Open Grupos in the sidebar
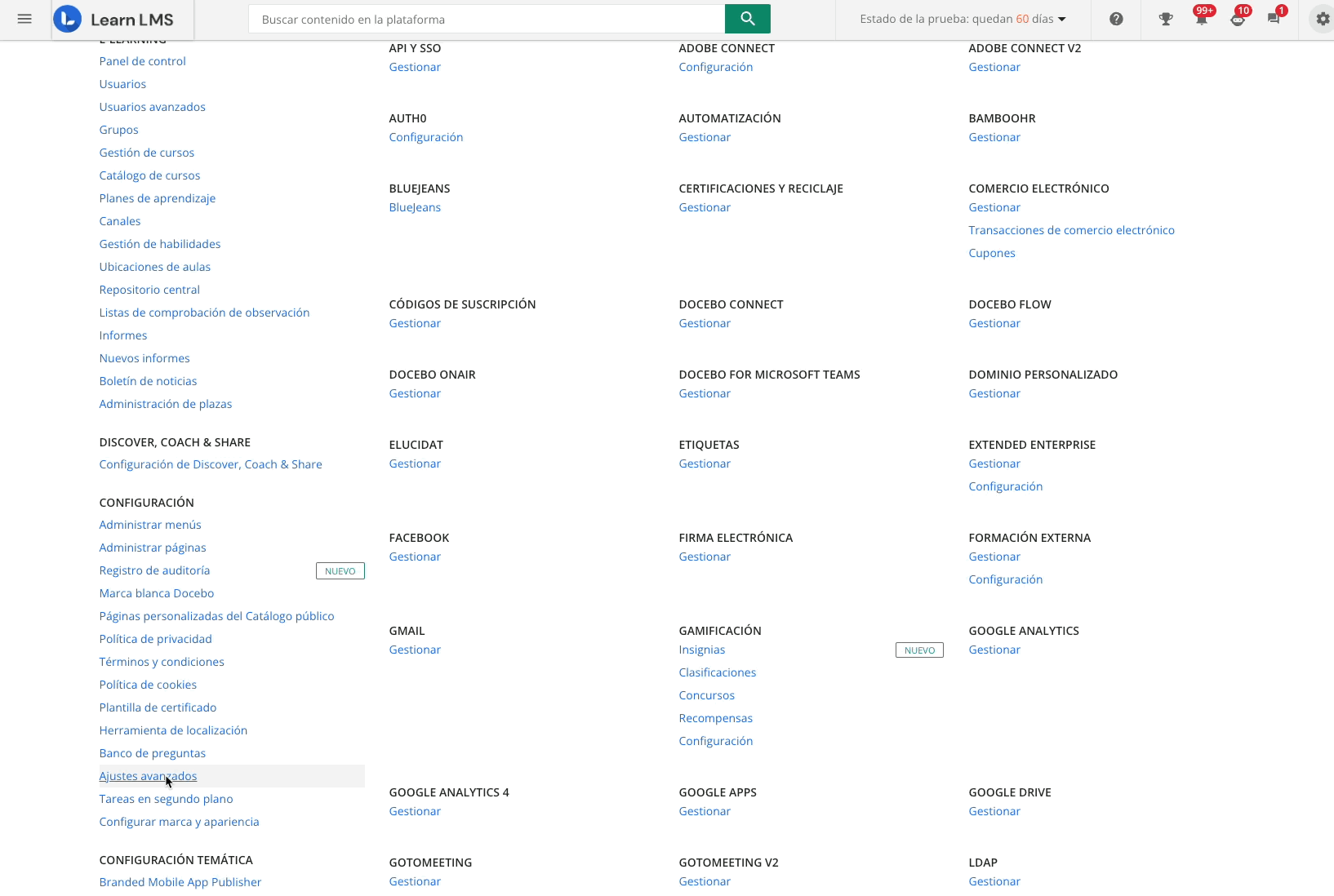 coord(119,130)
